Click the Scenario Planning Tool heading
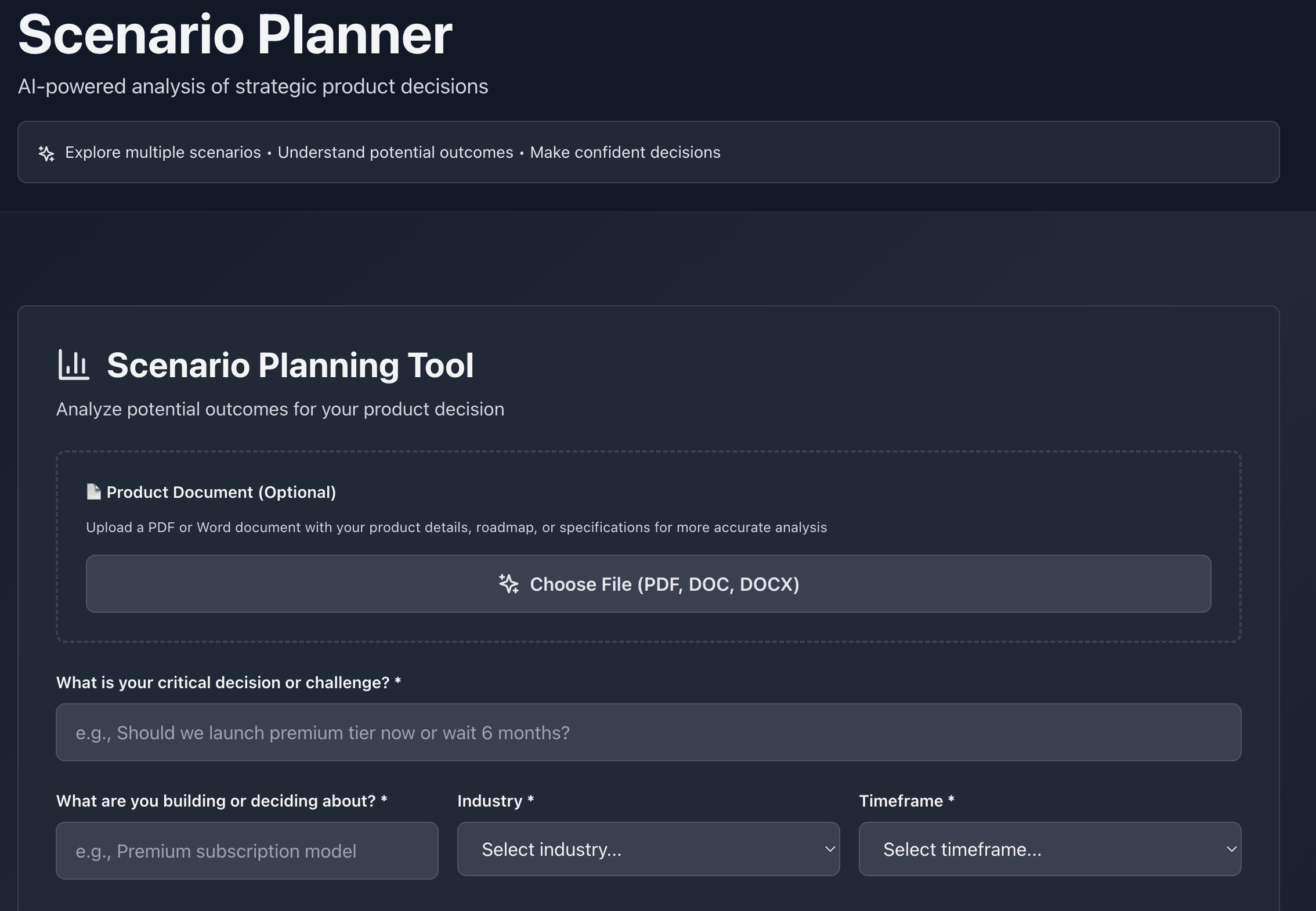 coord(290,366)
